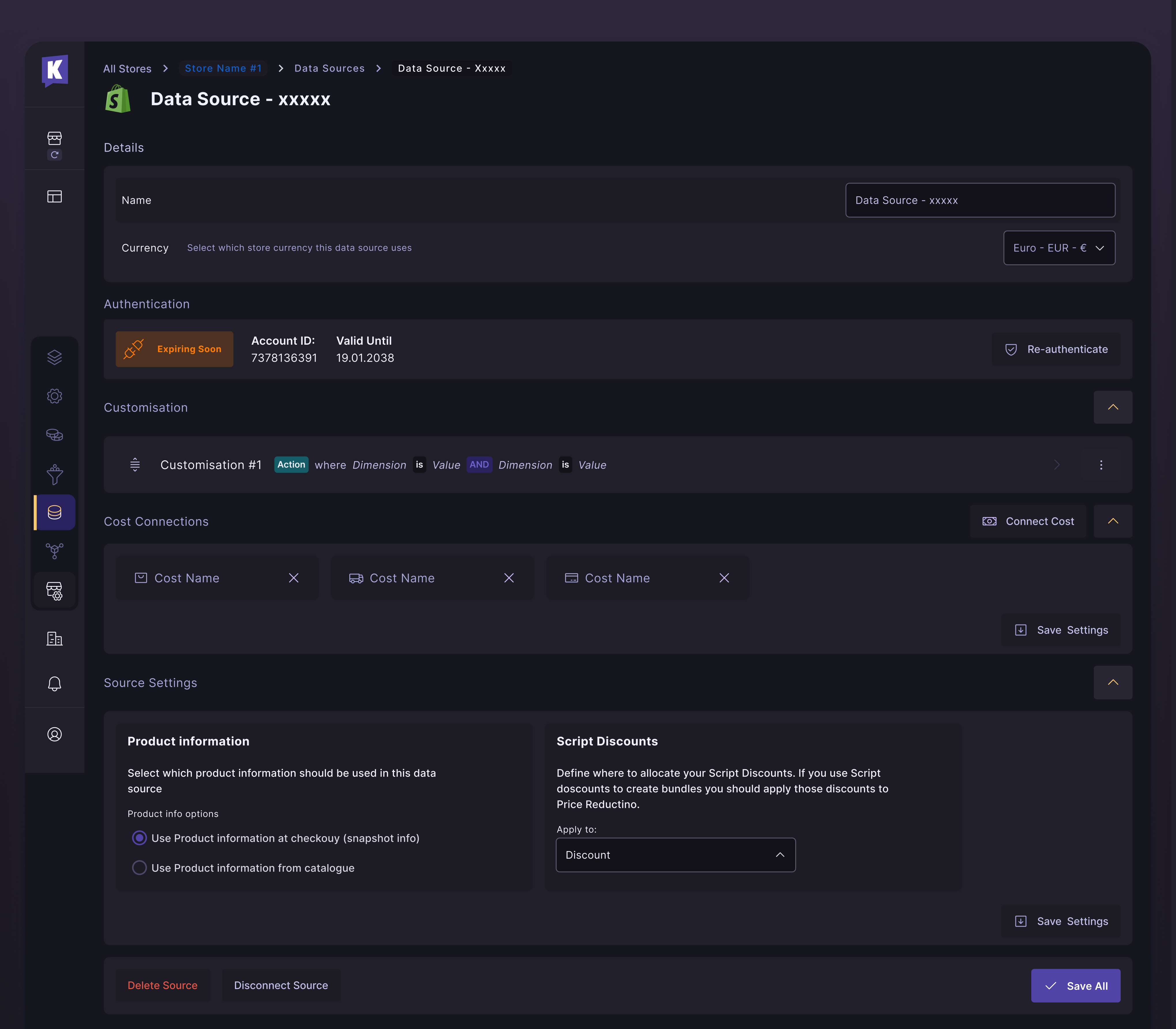
Task: Click the store refresh icon in sidebar
Action: click(54, 144)
